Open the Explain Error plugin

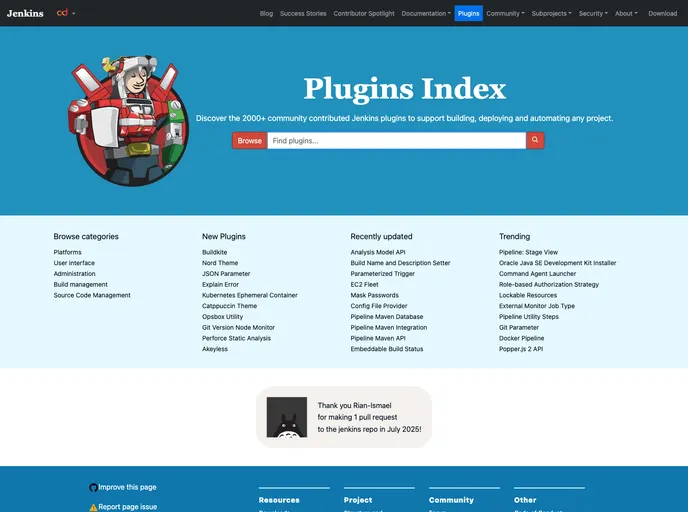220,284
